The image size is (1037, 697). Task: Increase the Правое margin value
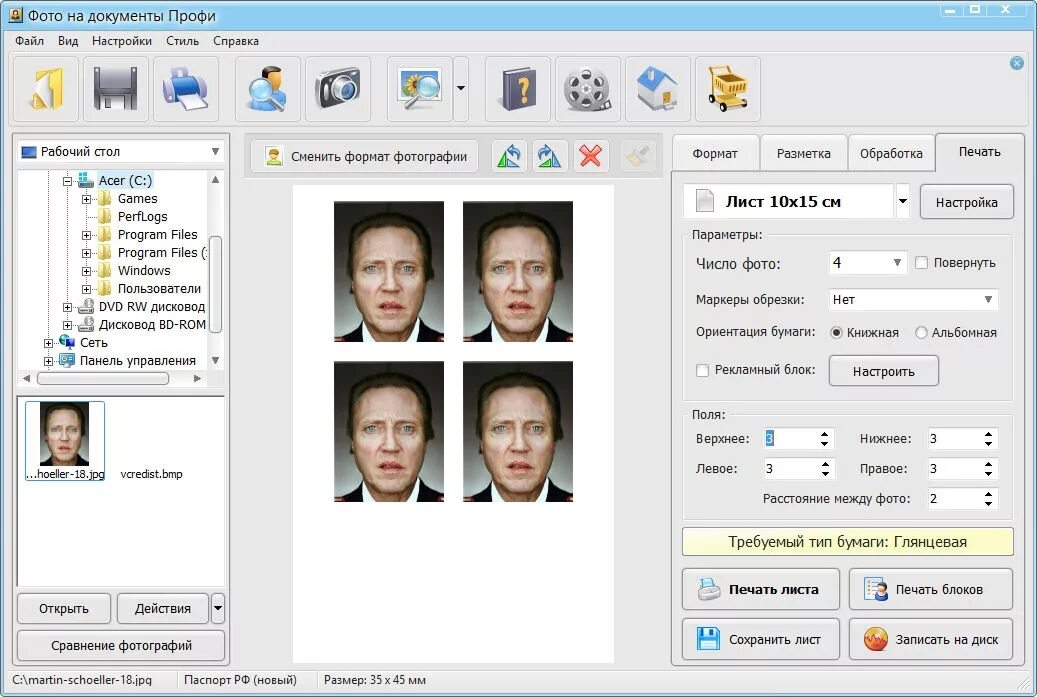coord(988,464)
